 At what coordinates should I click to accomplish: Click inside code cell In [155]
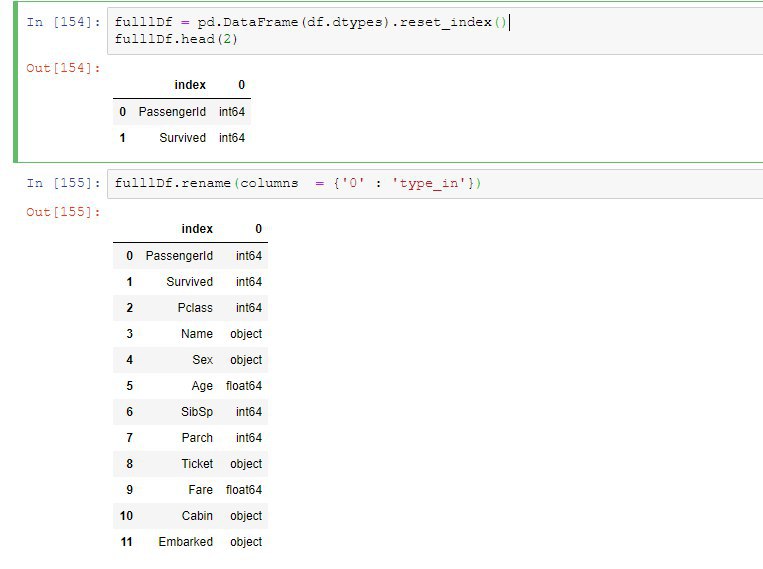click(435, 184)
